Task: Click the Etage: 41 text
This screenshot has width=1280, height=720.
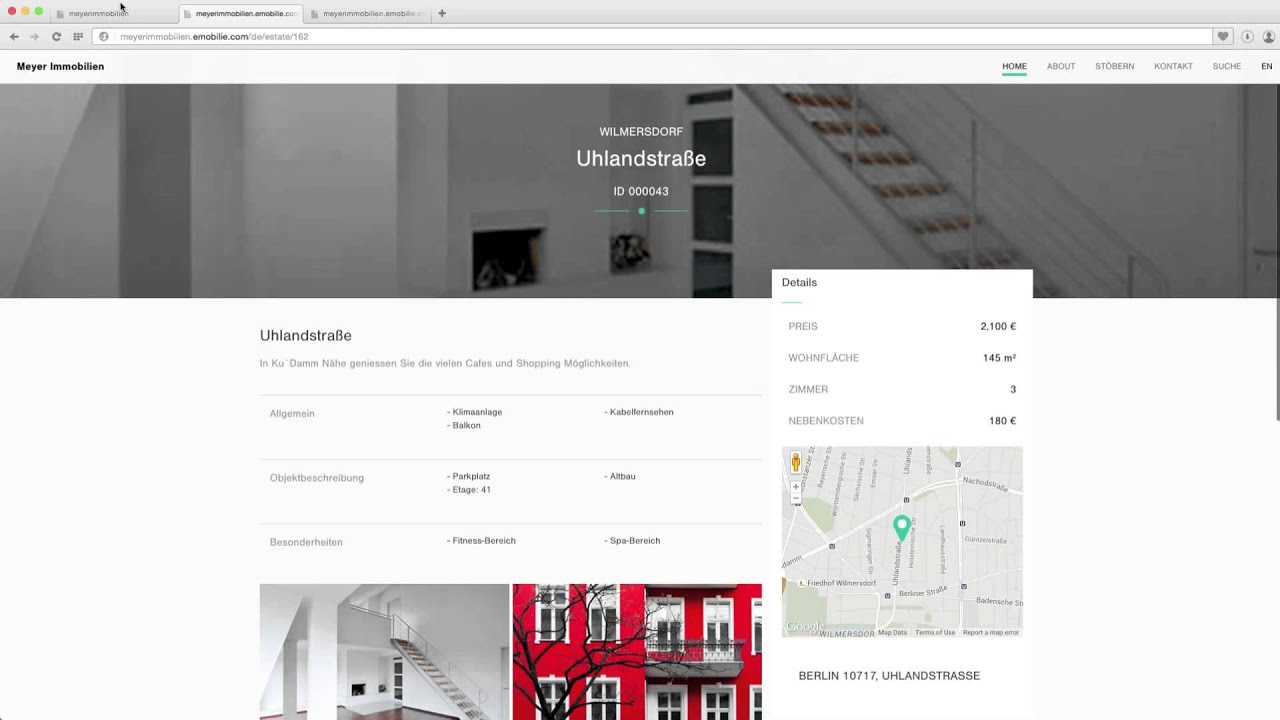Action: tap(469, 490)
